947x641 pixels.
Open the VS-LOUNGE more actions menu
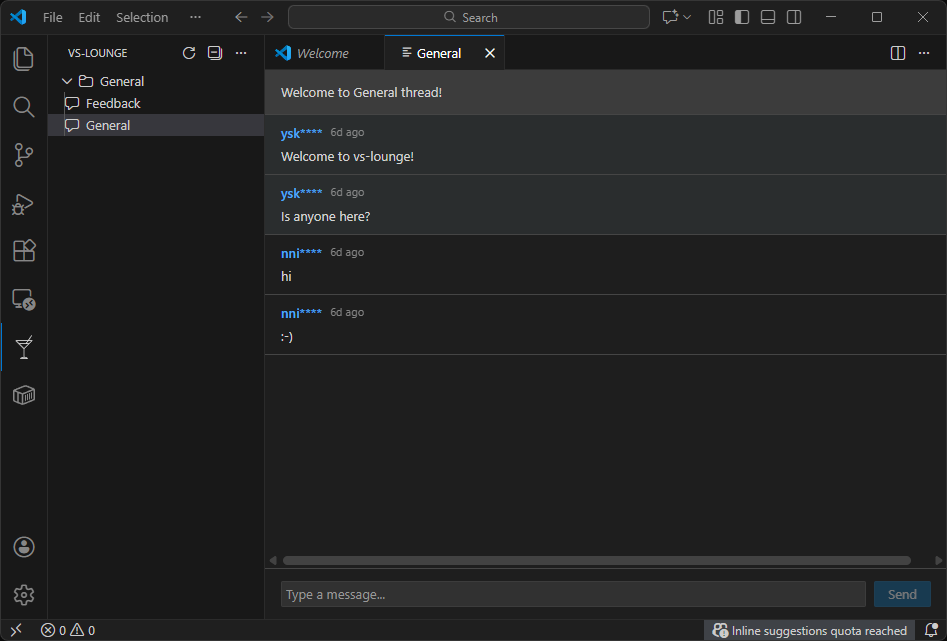tap(241, 52)
